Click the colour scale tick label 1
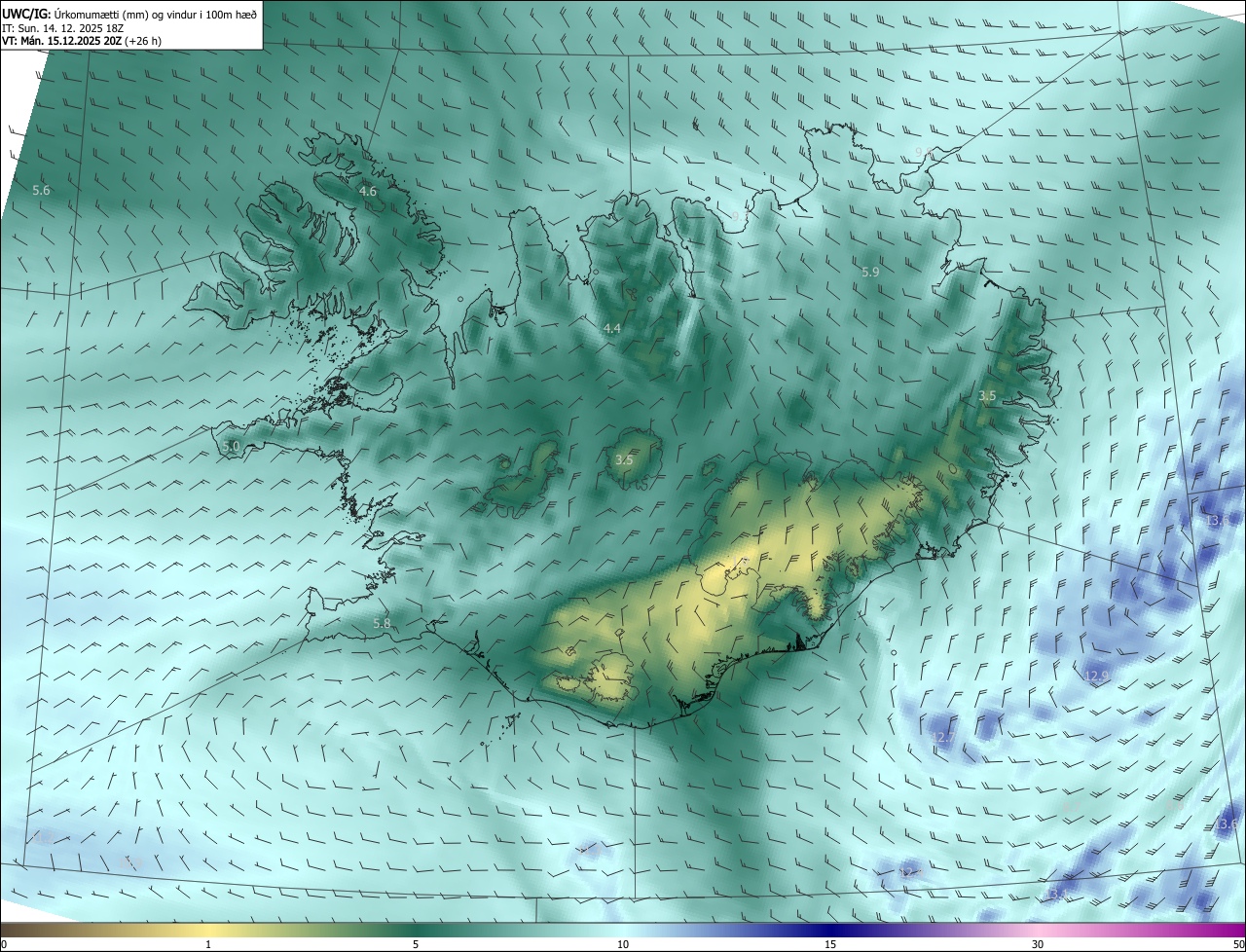 point(209,944)
